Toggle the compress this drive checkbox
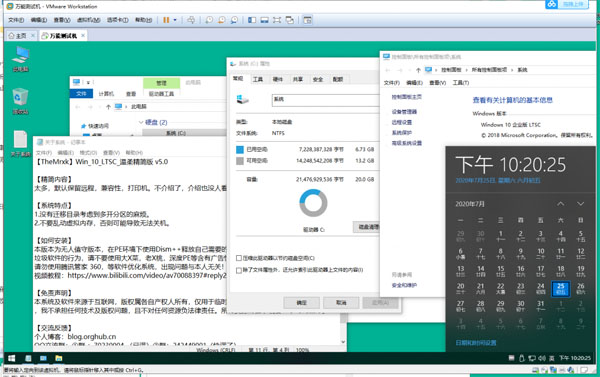Image resolution: width=600 pixels, height=377 pixels. pyautogui.click(x=239, y=258)
